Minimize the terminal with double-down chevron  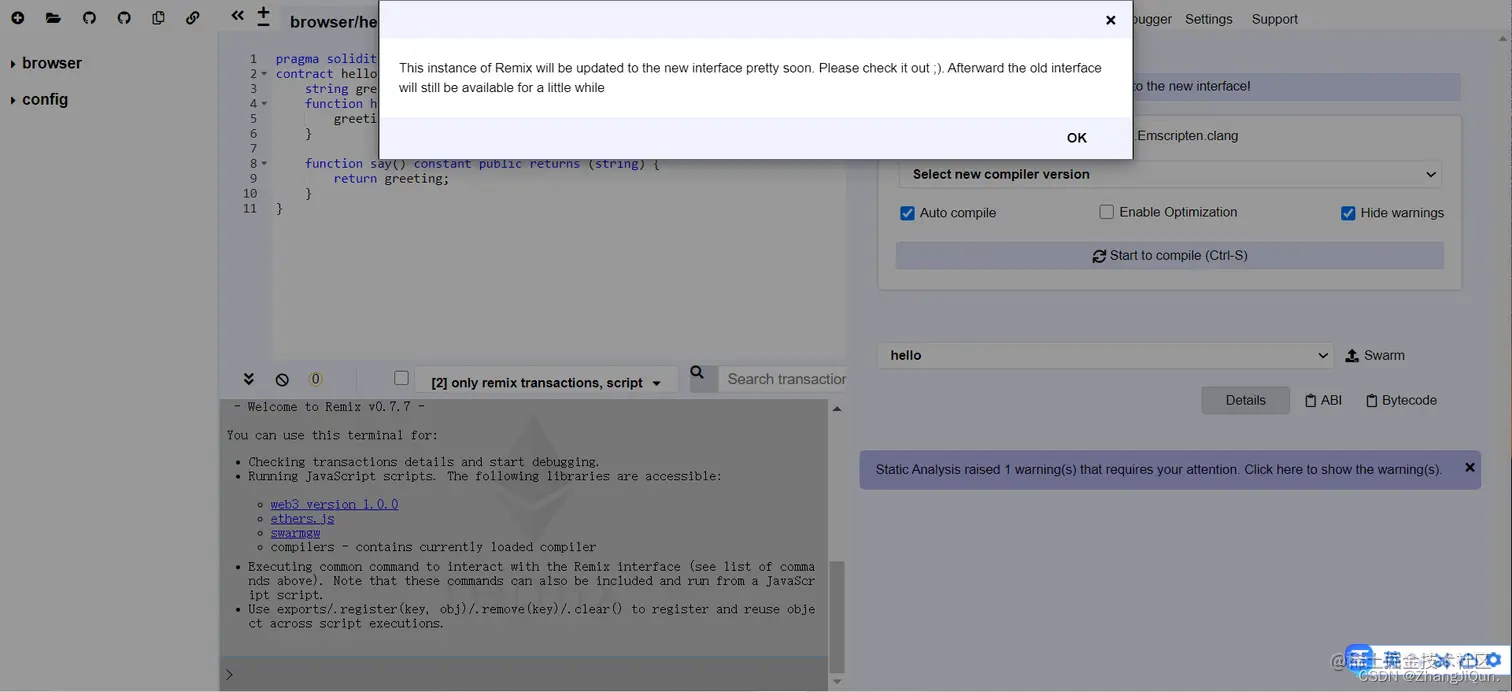(x=249, y=379)
